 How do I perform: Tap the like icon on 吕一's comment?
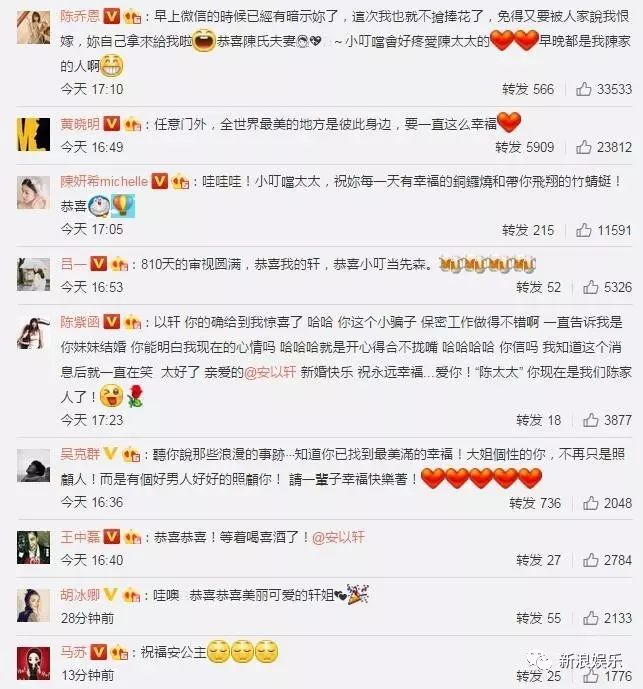pyautogui.click(x=590, y=287)
